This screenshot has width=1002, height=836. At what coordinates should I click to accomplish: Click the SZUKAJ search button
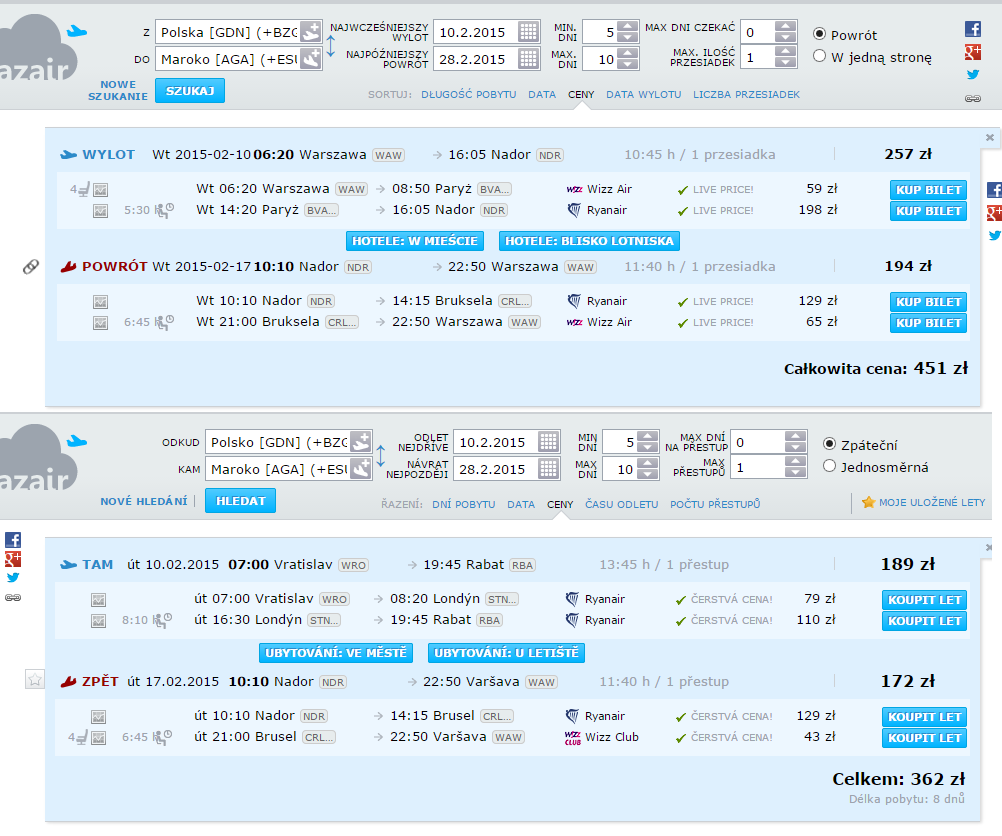tap(190, 91)
